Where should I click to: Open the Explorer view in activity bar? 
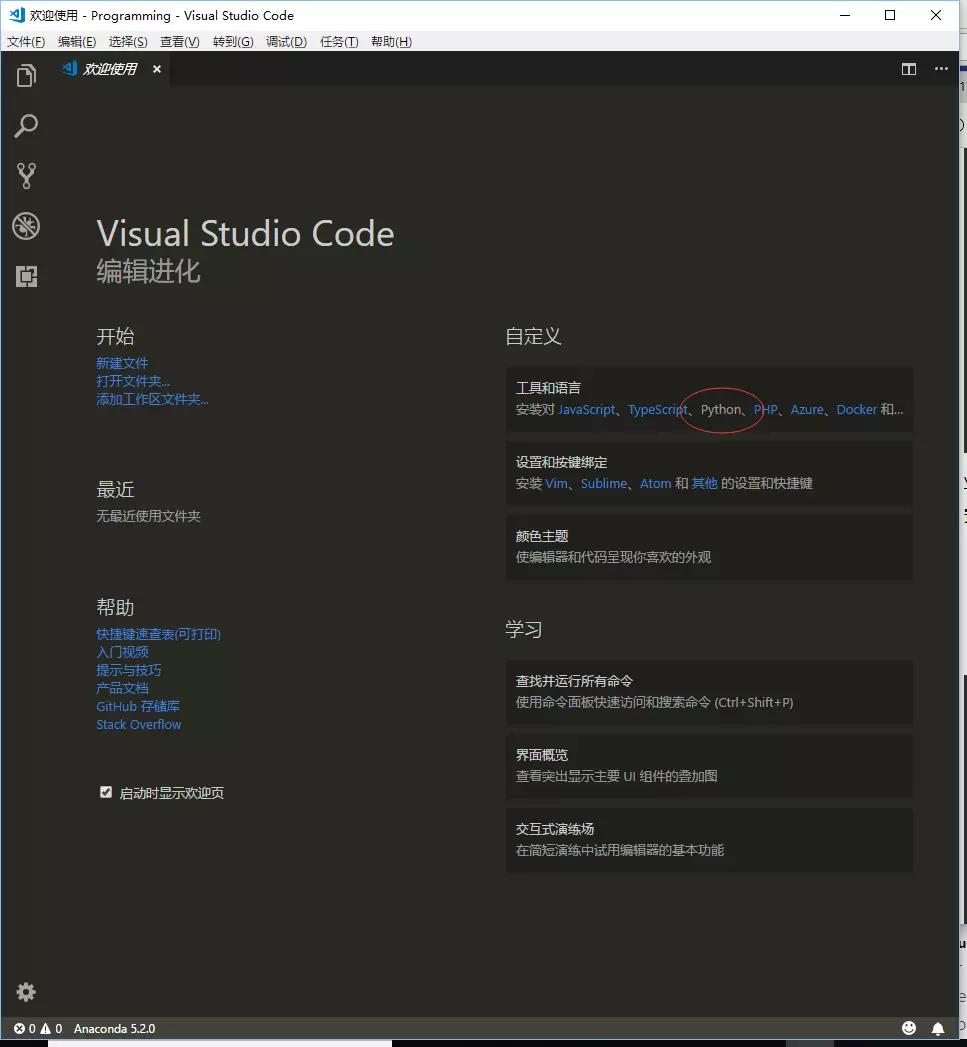[x=26, y=76]
